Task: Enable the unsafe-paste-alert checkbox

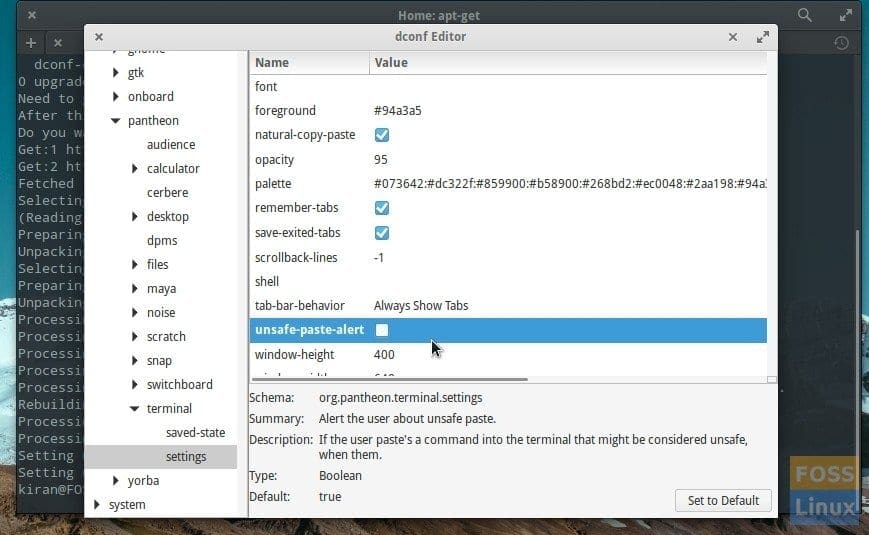Action: coord(382,330)
